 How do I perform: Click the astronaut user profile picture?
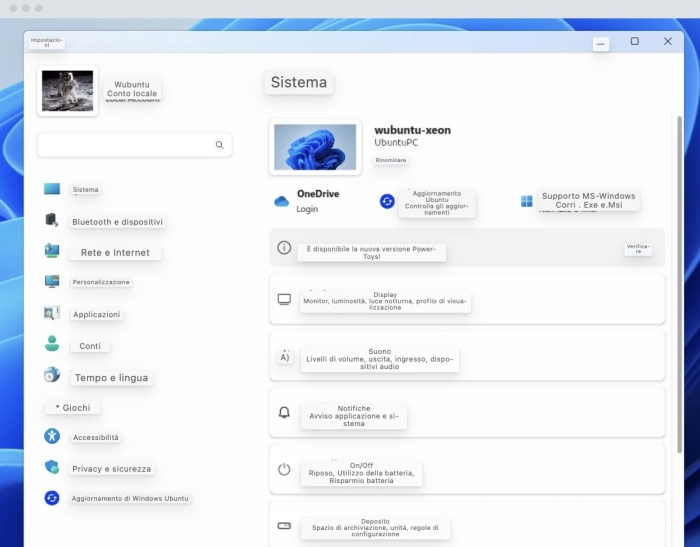pyautogui.click(x=67, y=91)
